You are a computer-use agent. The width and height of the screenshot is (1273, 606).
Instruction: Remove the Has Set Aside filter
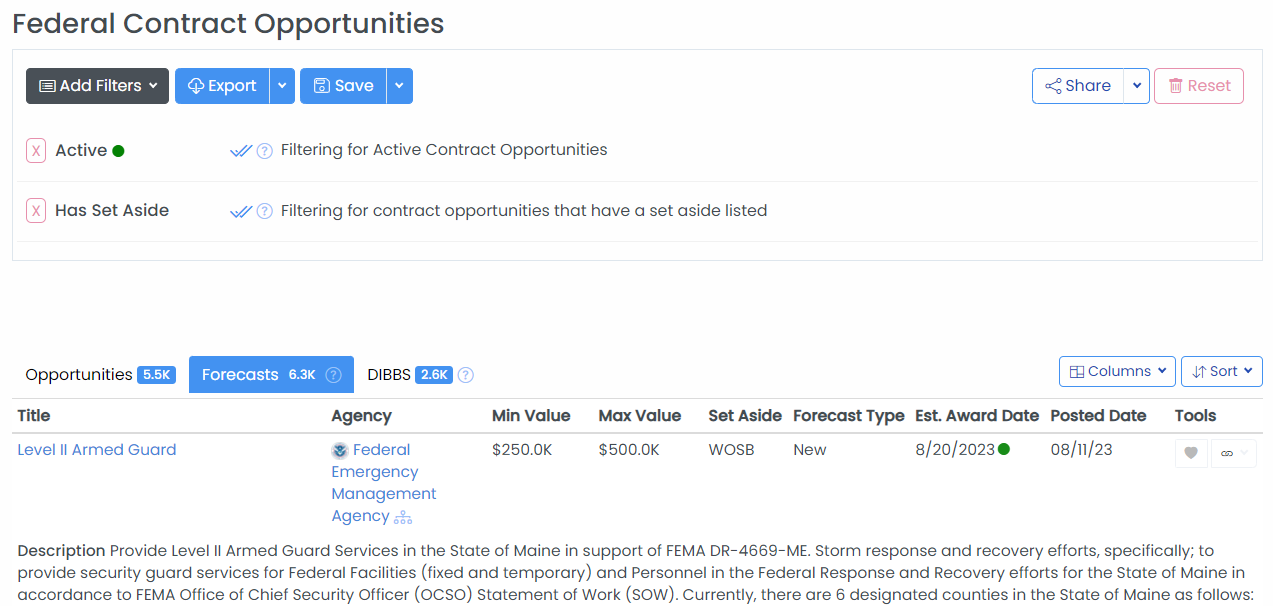[36, 211]
